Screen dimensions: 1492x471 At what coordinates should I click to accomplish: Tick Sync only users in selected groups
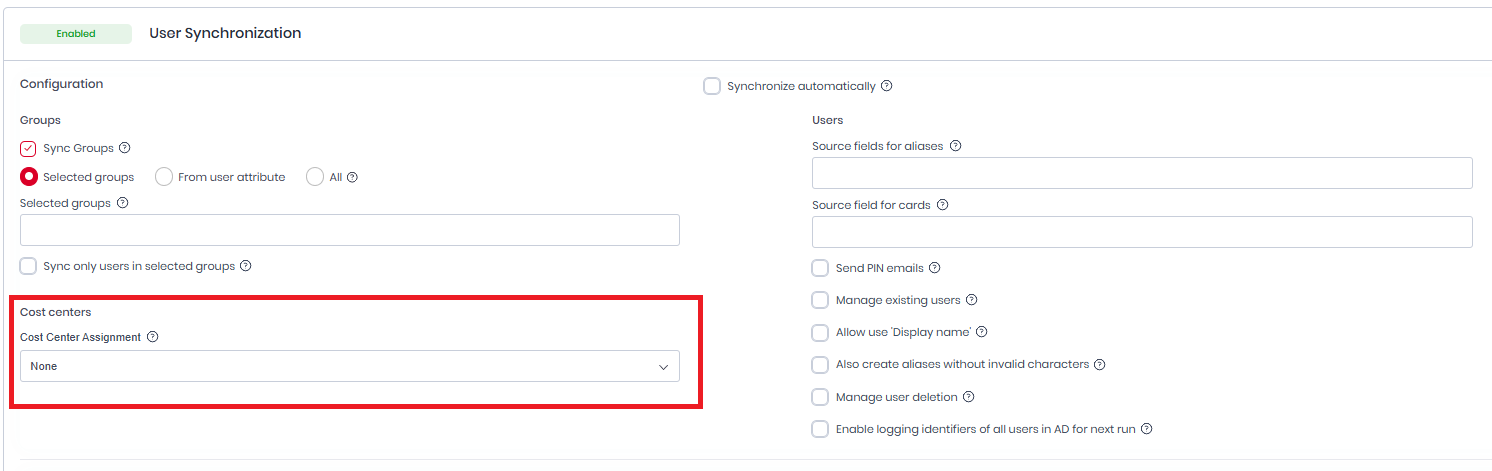tap(28, 267)
